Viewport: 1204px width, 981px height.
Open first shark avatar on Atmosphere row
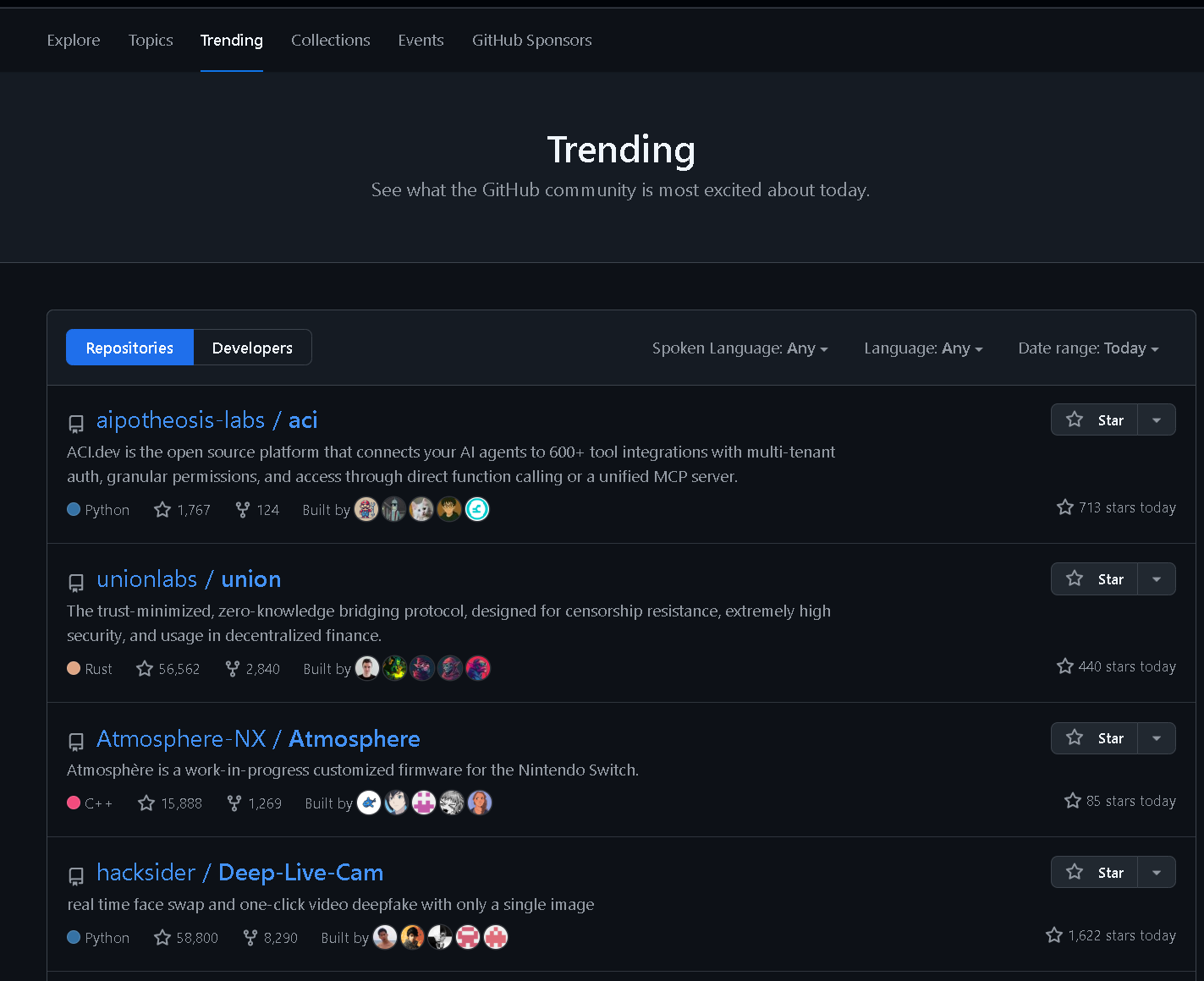click(x=369, y=803)
